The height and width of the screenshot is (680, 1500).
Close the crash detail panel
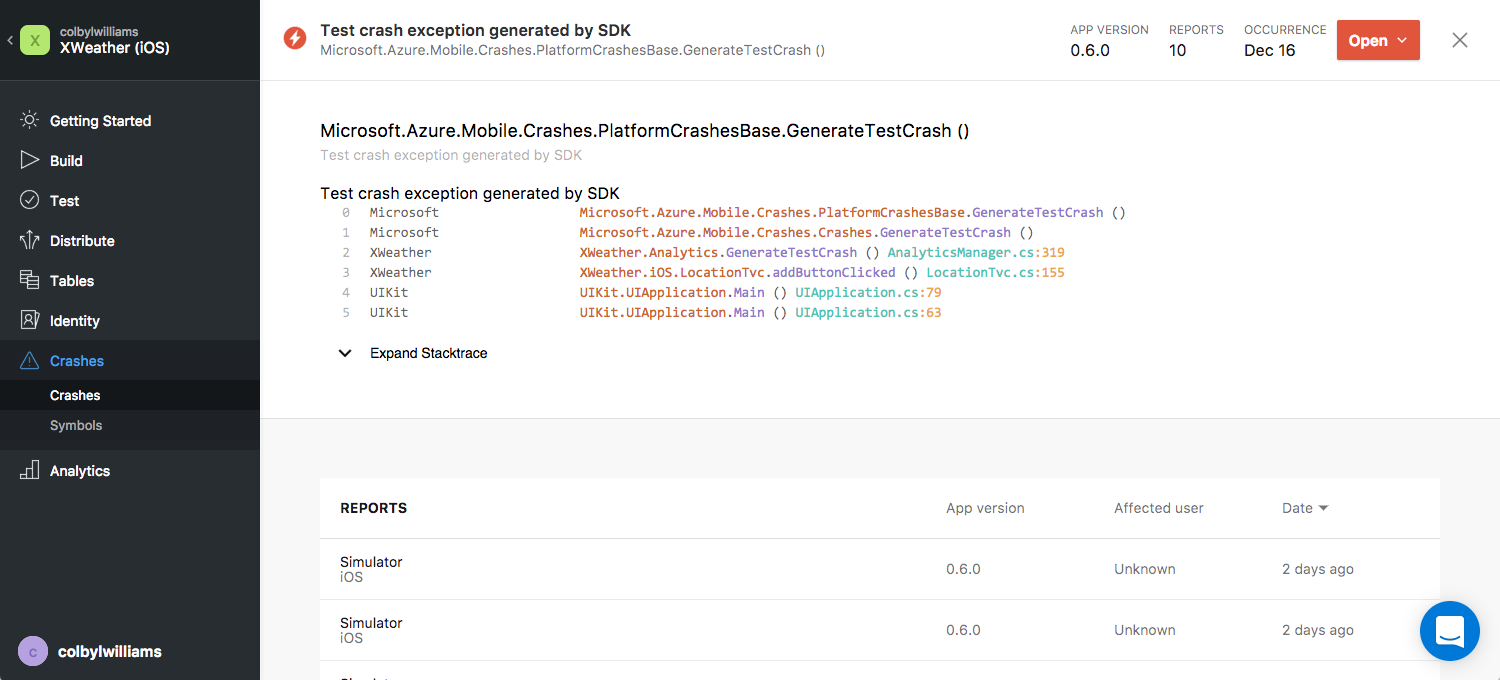pyautogui.click(x=1460, y=40)
